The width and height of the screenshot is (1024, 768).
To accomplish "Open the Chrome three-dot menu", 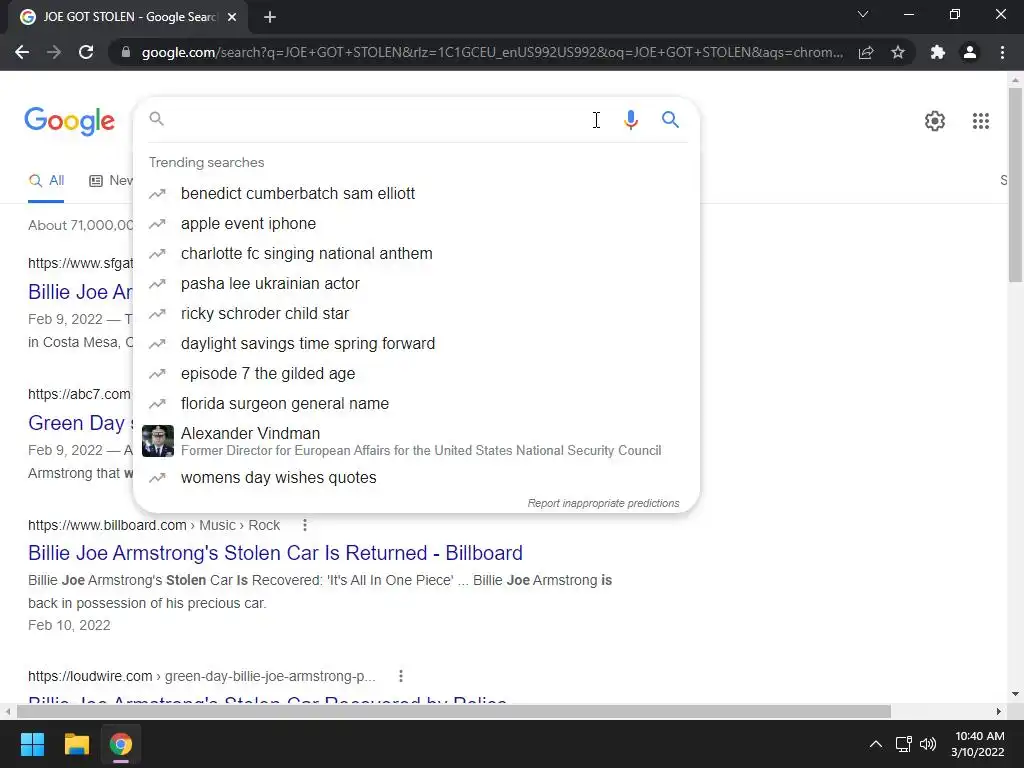I will click(1002, 52).
